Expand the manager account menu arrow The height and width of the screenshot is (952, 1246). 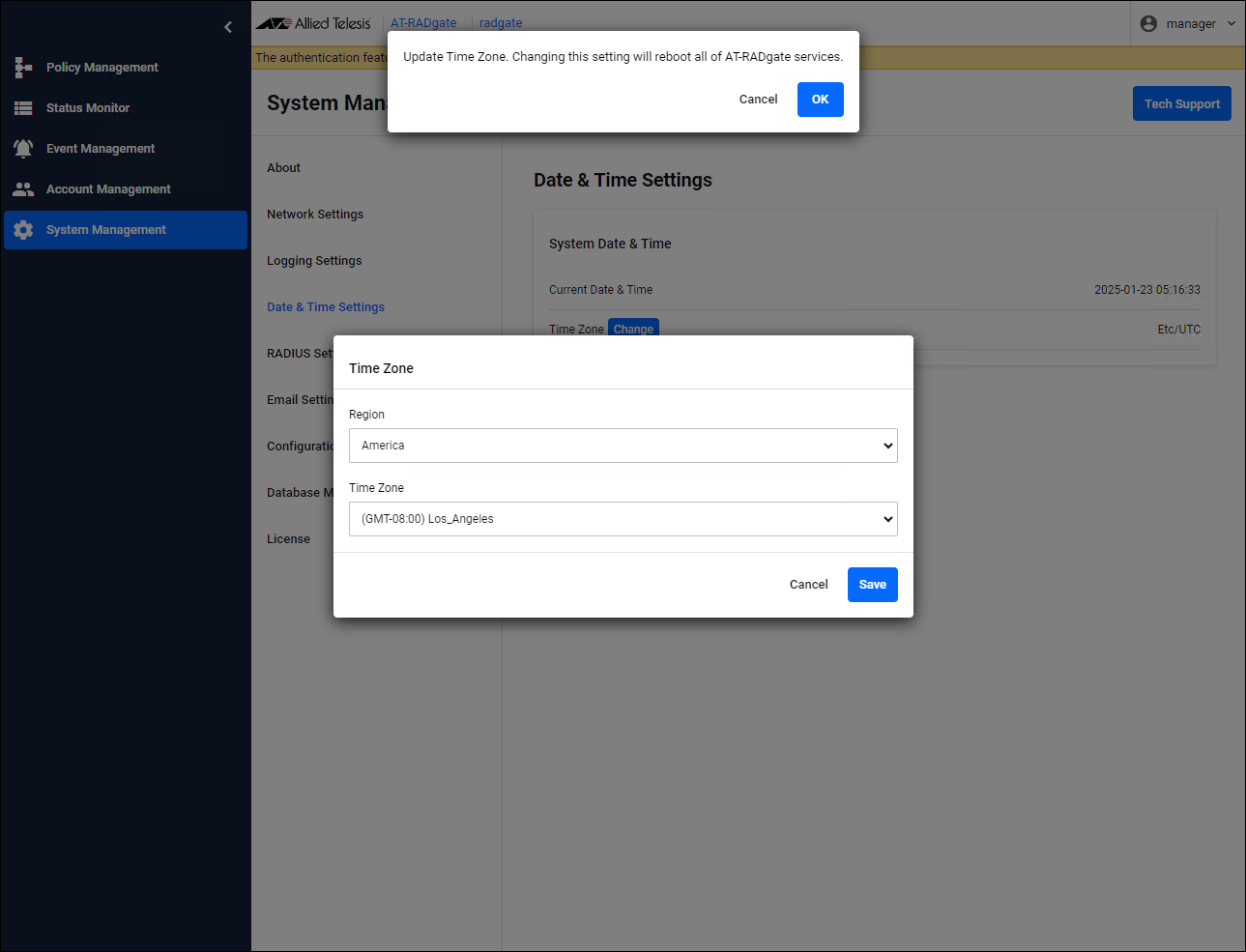1232,24
